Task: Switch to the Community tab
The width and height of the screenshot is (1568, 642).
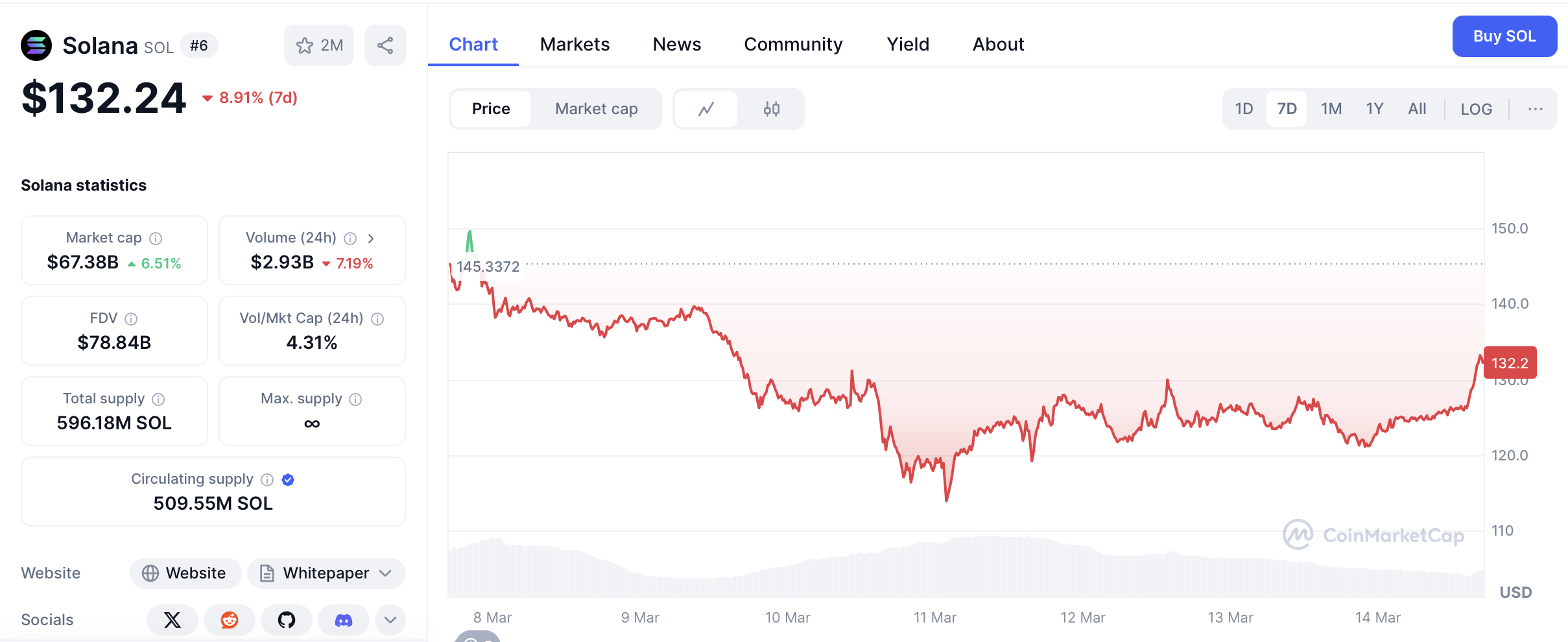Action: (793, 44)
